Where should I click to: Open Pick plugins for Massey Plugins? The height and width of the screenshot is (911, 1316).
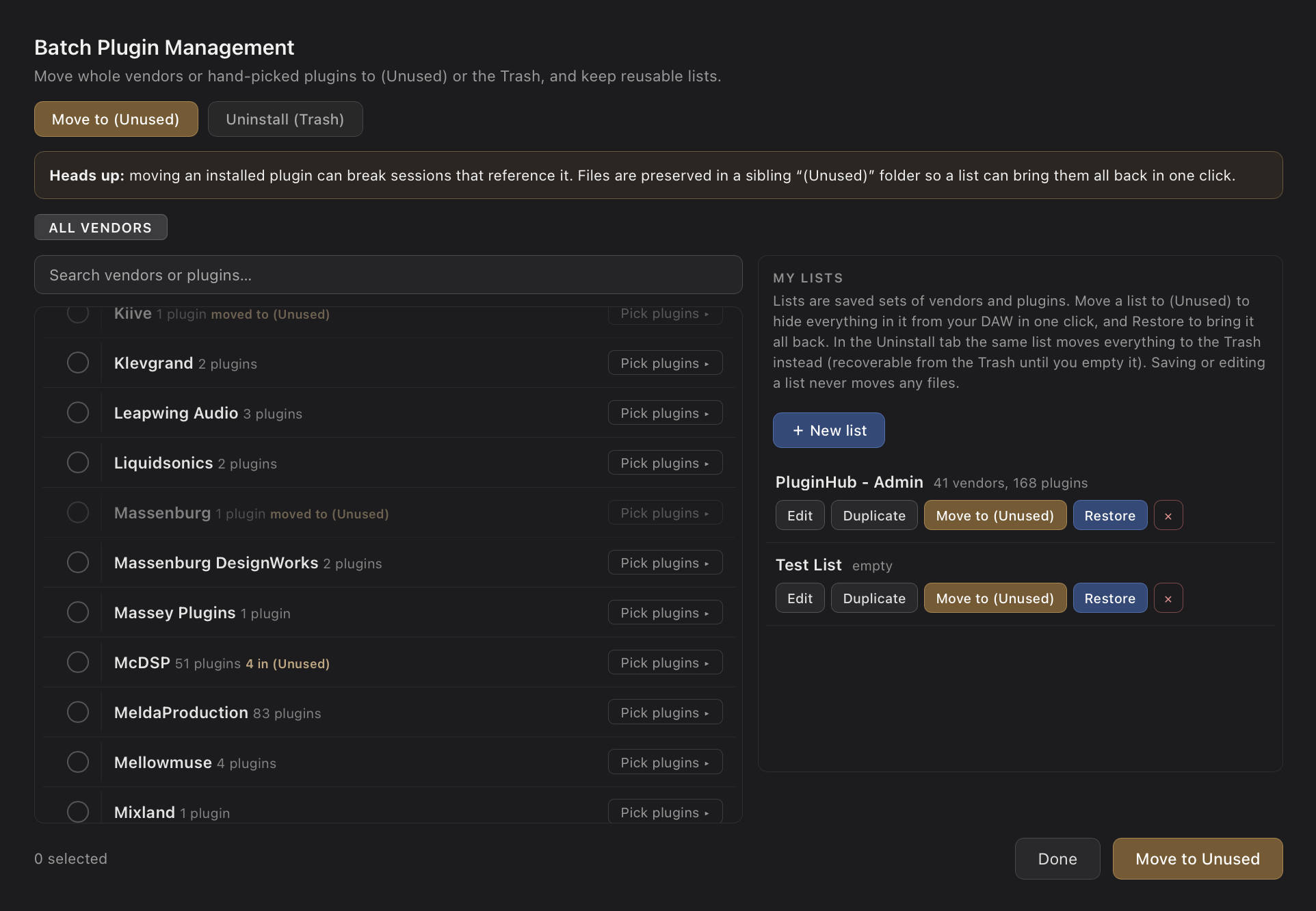pyautogui.click(x=665, y=613)
